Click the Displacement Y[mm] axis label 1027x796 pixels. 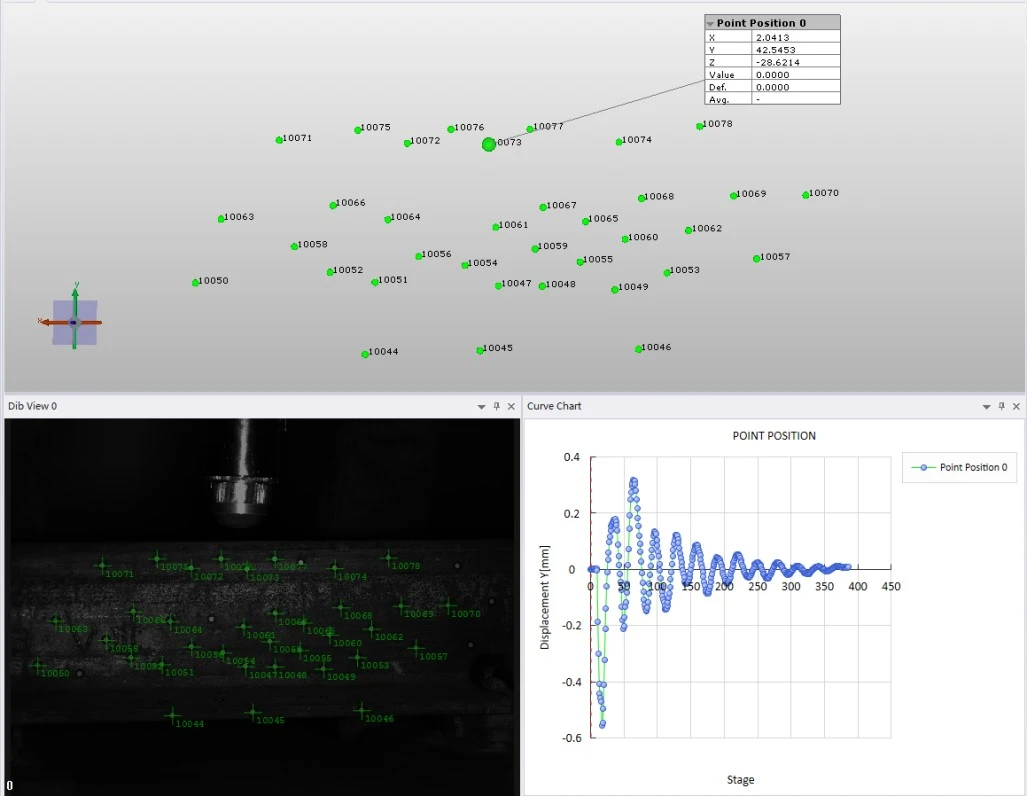[x=544, y=597]
